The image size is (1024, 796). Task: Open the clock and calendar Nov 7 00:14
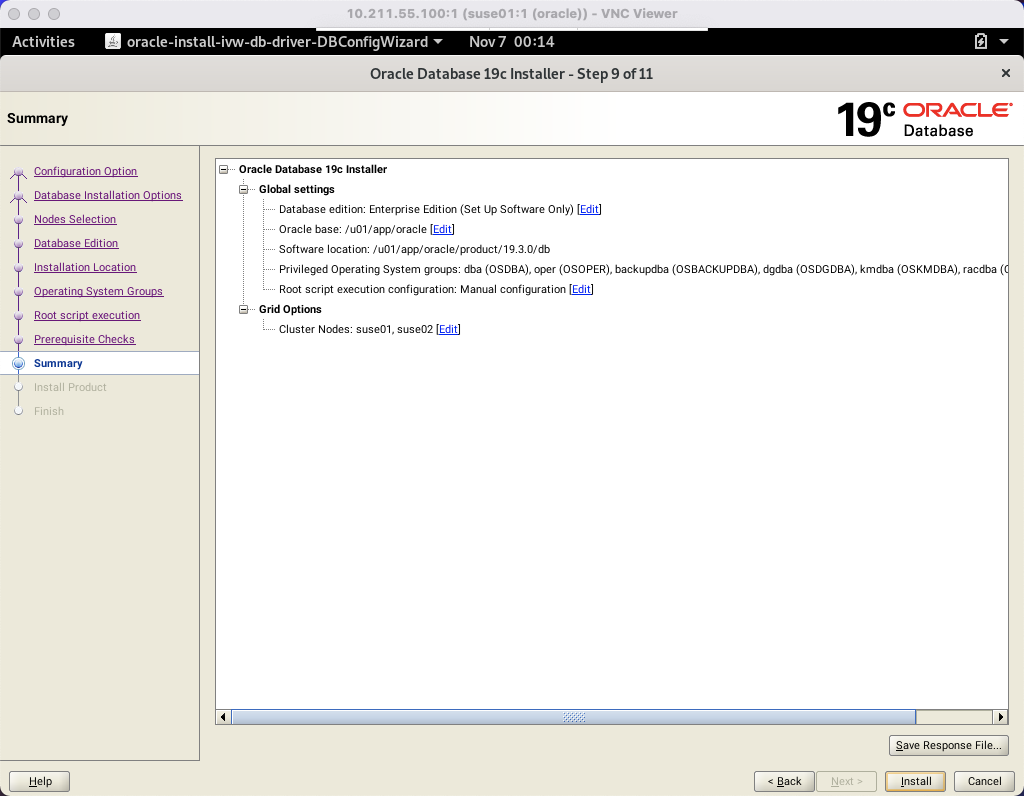511,42
